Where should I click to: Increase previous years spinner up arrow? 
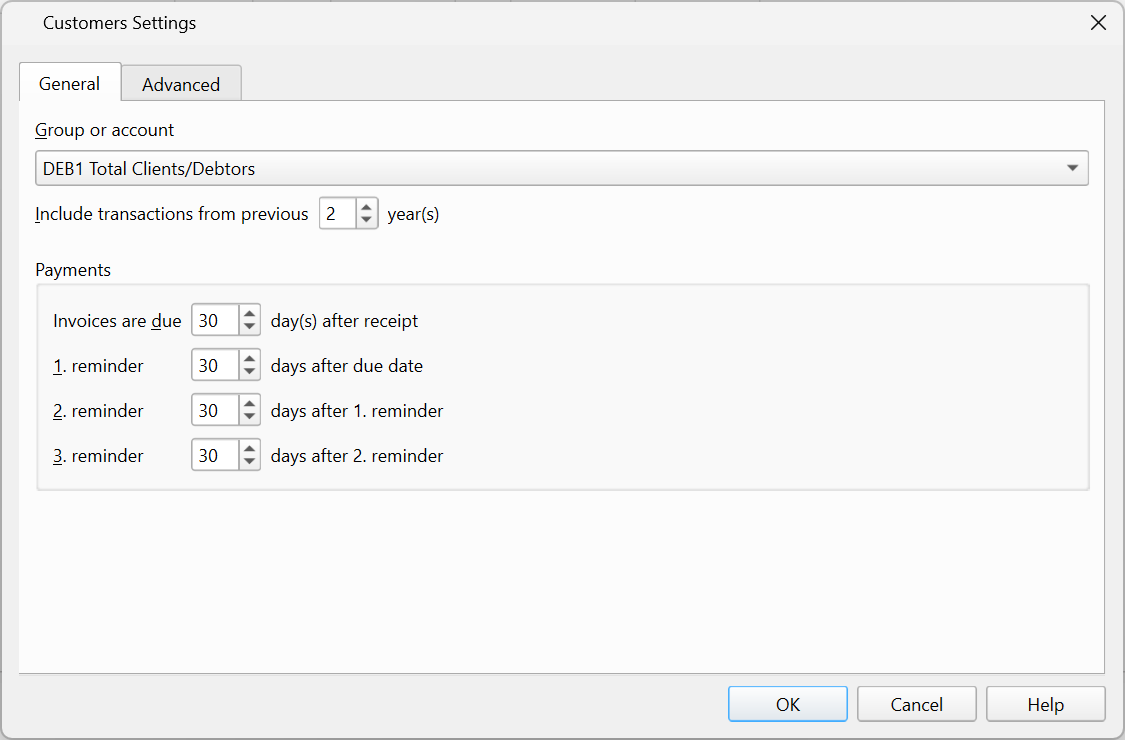tap(366, 207)
